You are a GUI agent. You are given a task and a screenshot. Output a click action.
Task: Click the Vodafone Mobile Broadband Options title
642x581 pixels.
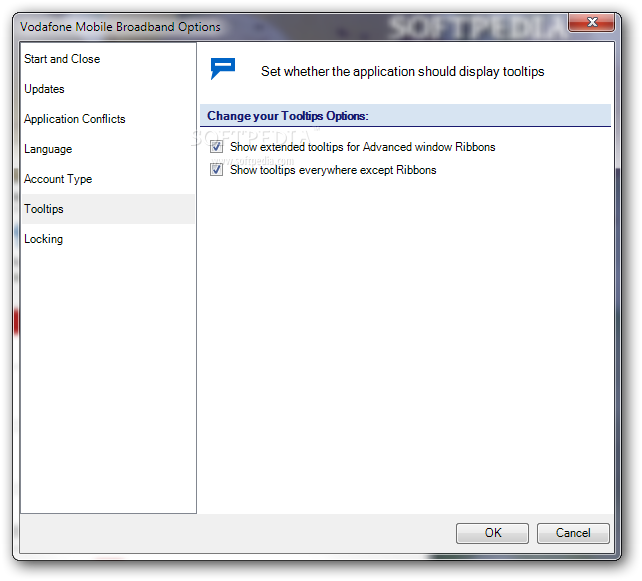coord(120,27)
